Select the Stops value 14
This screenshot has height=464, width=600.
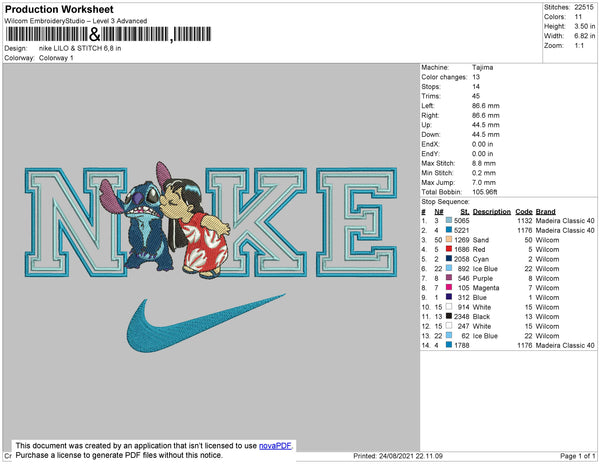click(x=476, y=86)
